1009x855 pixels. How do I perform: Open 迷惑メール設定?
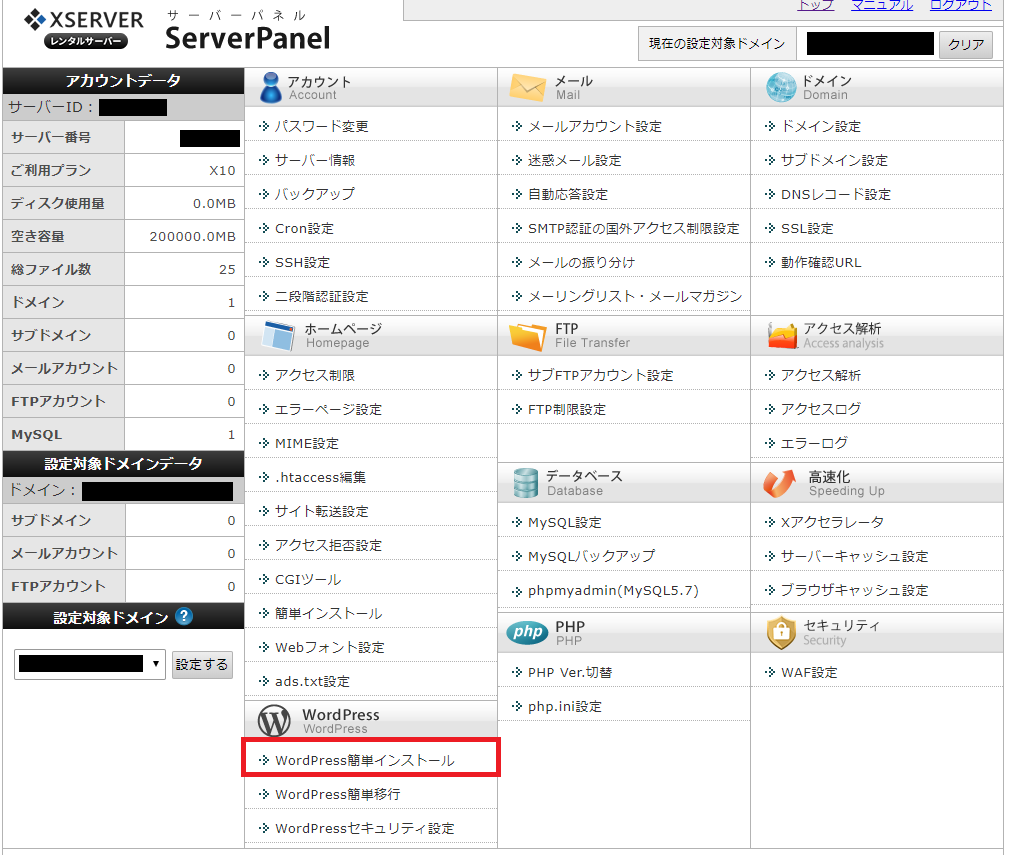(575, 160)
